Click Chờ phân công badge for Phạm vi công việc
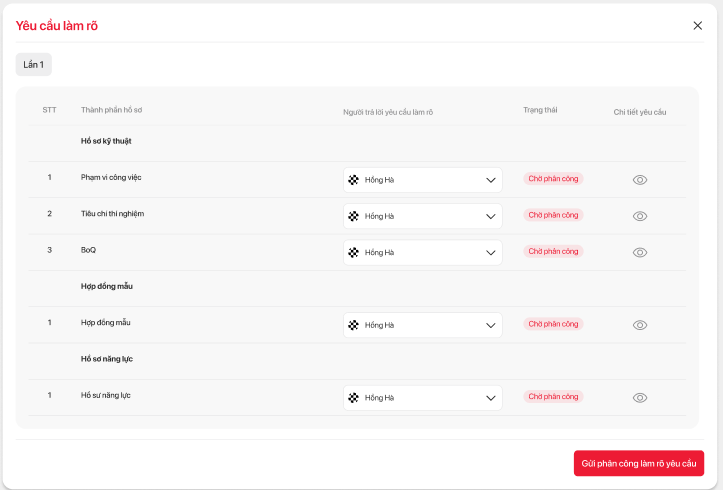 553,179
